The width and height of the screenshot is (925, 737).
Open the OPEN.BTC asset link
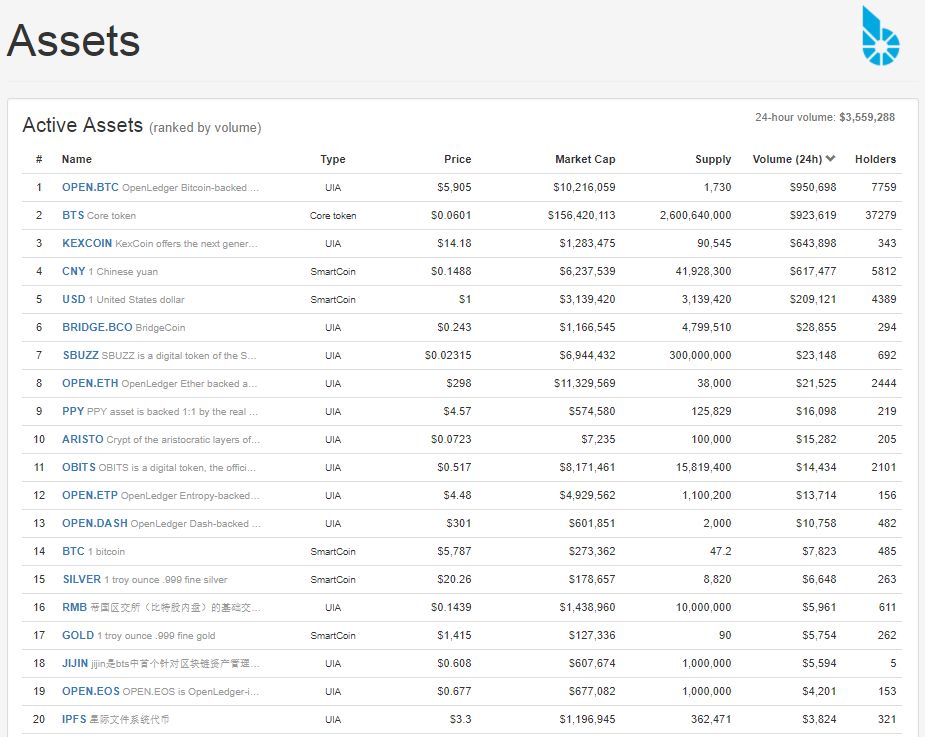tap(90, 187)
